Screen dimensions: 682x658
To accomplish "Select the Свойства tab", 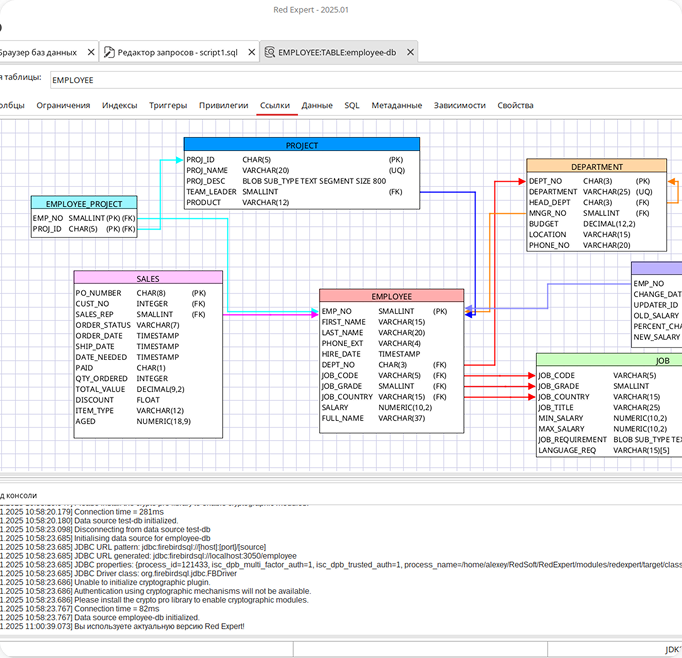I will pyautogui.click(x=515, y=105).
